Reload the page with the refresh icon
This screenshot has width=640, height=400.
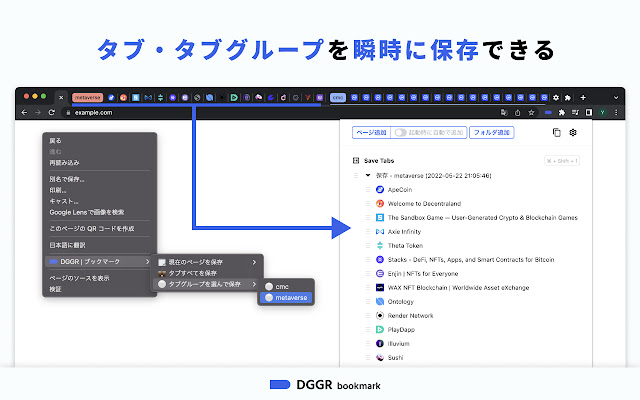tap(51, 112)
